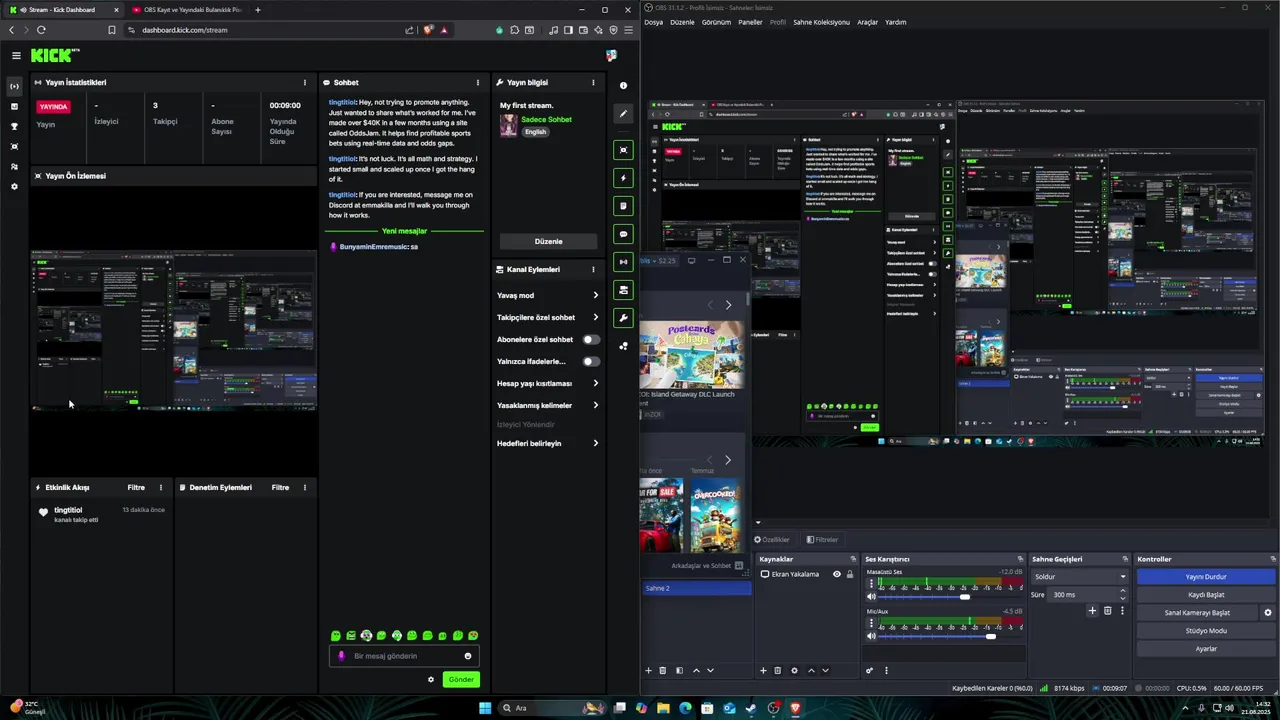
Task: Click Düzenle button in Yayın bilgisi
Action: click(x=548, y=241)
